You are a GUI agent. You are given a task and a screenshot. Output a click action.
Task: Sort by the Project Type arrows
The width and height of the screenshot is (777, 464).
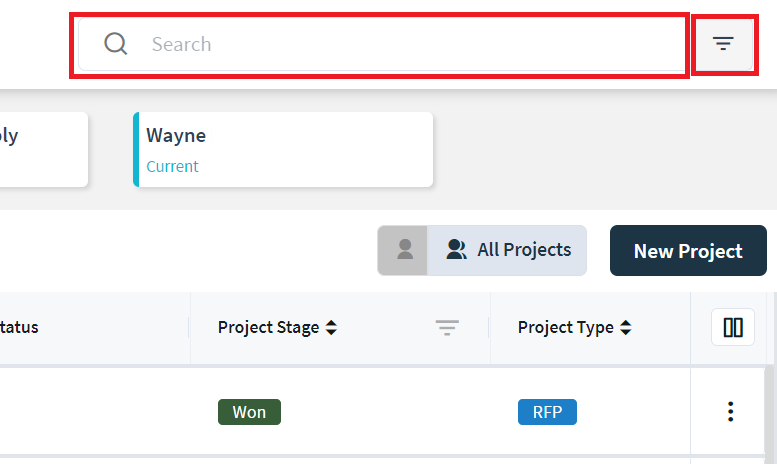pyautogui.click(x=626, y=328)
